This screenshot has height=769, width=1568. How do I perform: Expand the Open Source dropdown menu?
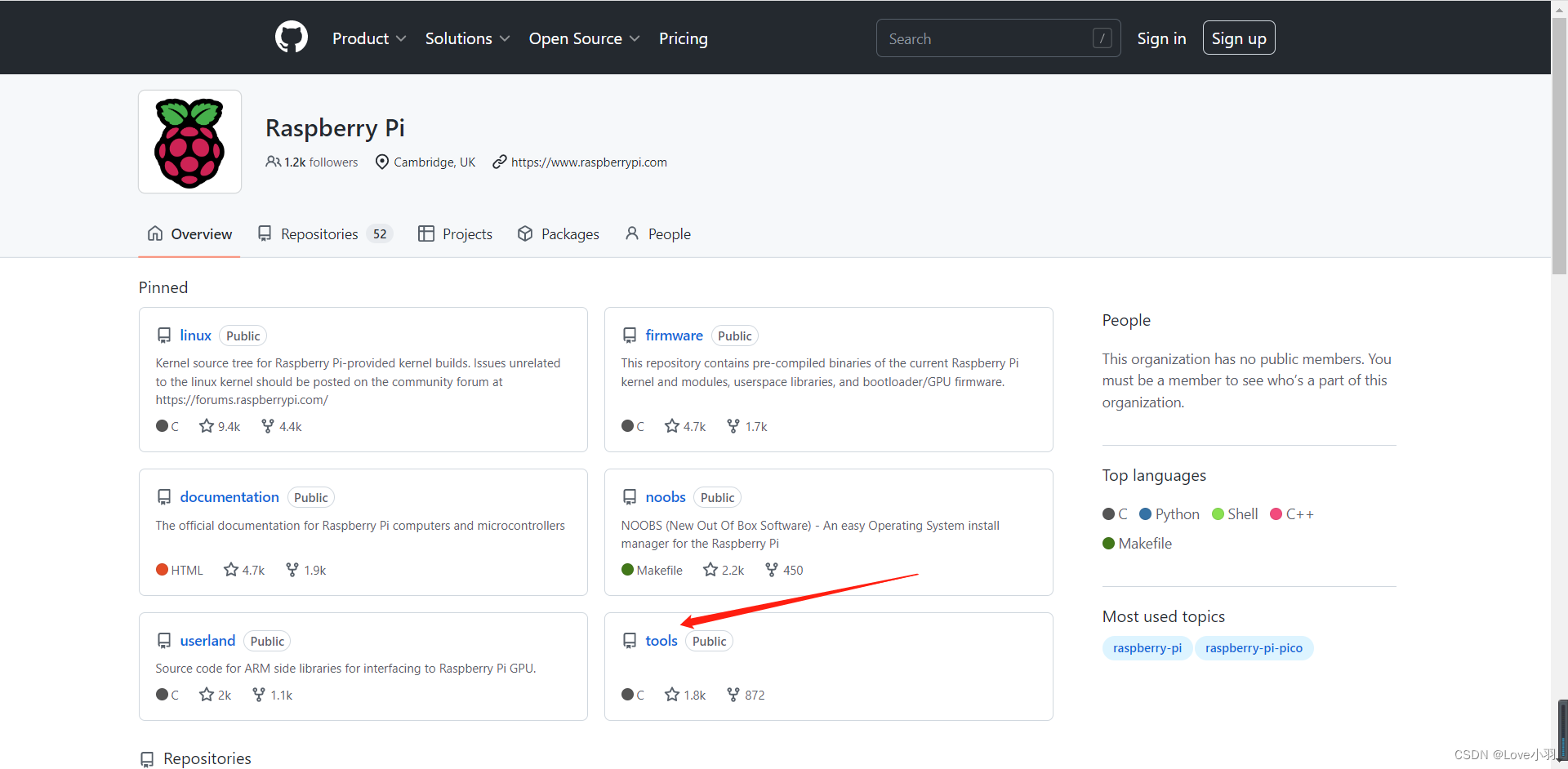pos(584,38)
